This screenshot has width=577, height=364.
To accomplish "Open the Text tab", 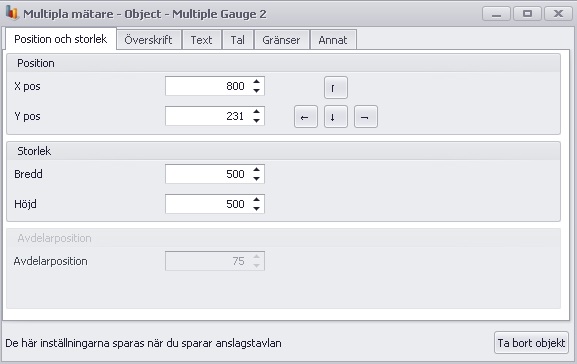I will (201, 40).
